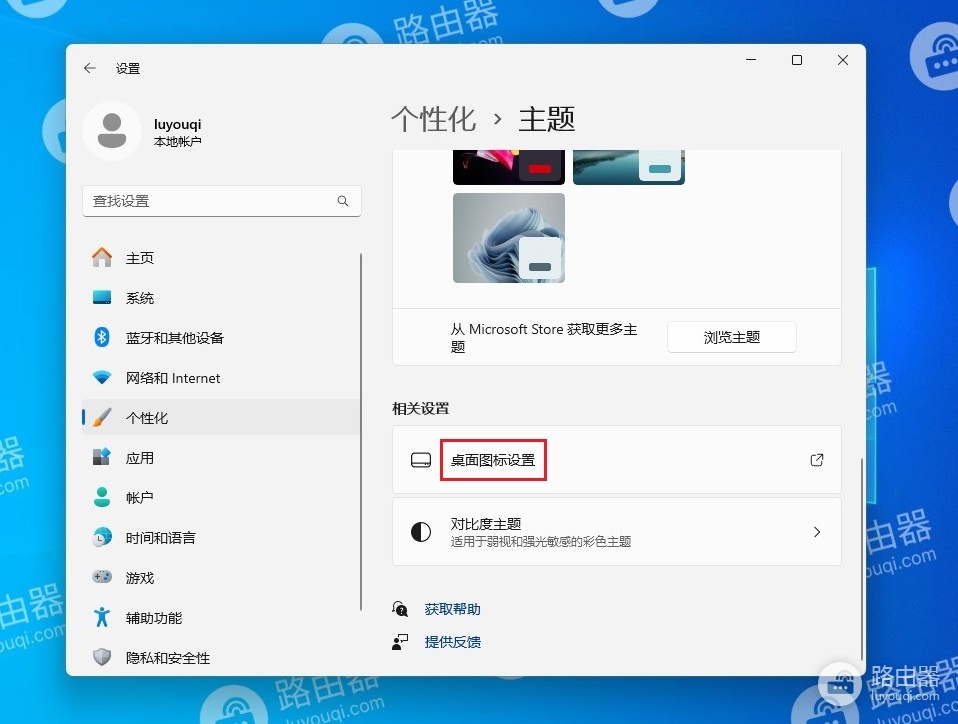Click the 应用 apps icon
Image resolution: width=958 pixels, height=724 pixels.
tap(102, 457)
